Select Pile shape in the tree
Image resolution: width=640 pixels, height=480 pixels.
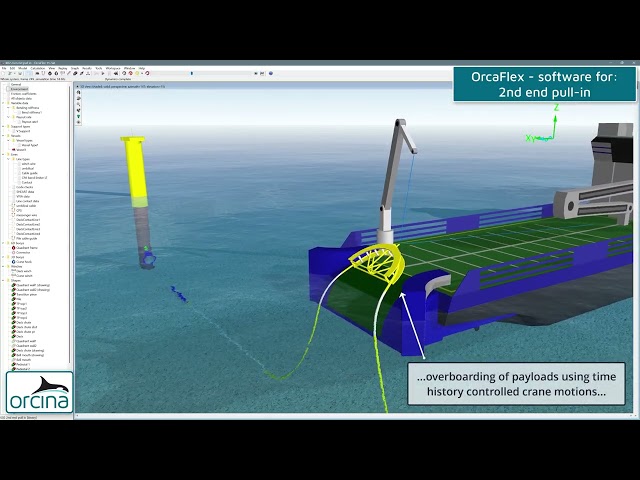click(18, 299)
